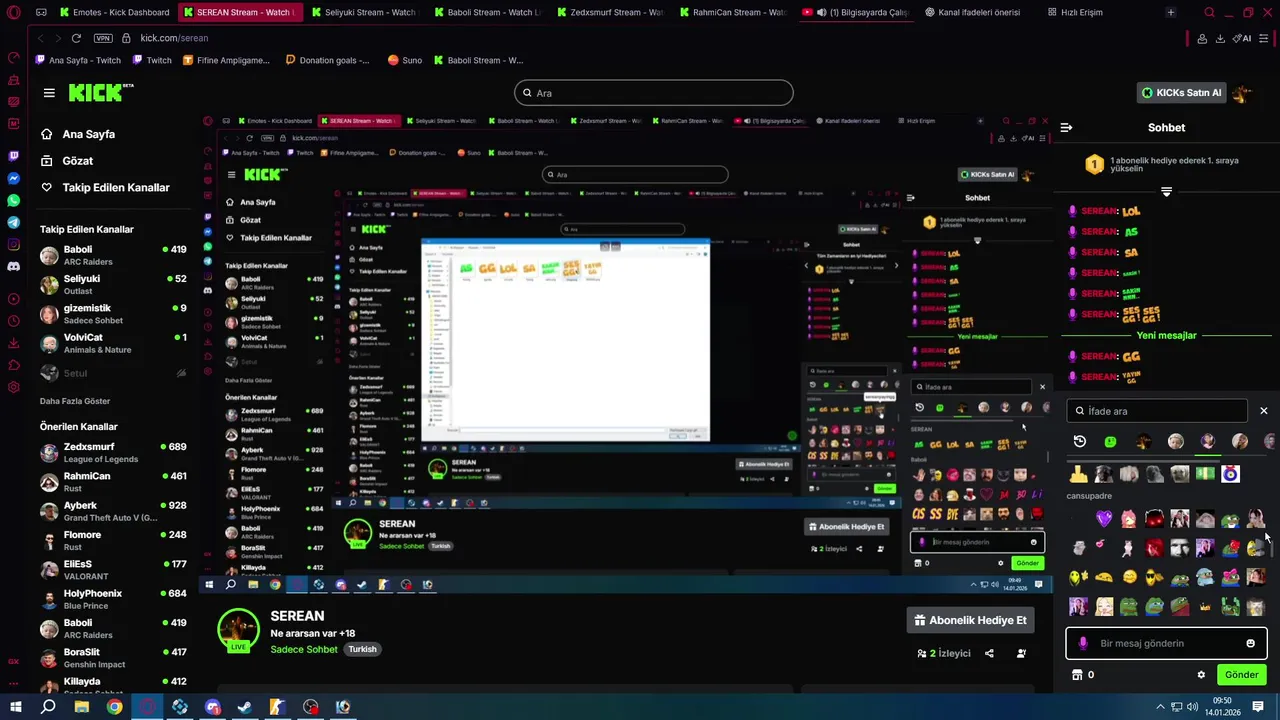Viewport: 1280px width, 720px height.
Task: Open Opera downloads icon
Action: click(1220, 38)
